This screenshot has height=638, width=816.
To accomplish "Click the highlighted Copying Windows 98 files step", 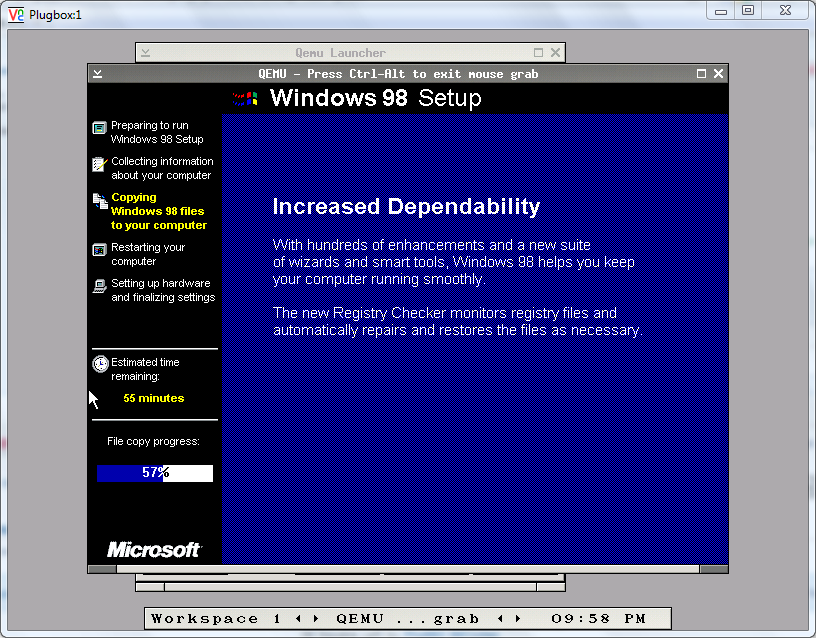I will pos(159,211).
